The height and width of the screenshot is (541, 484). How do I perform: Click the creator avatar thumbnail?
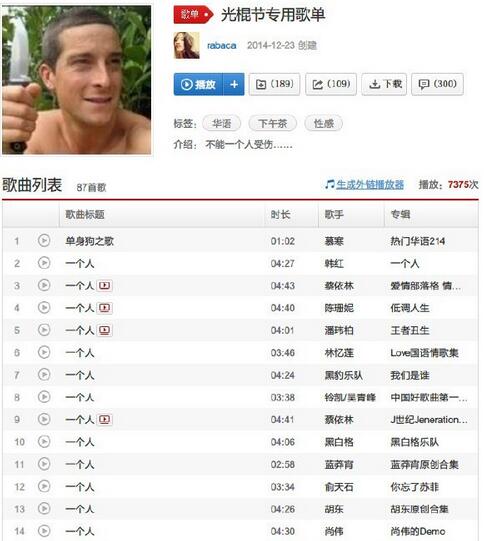pos(186,45)
